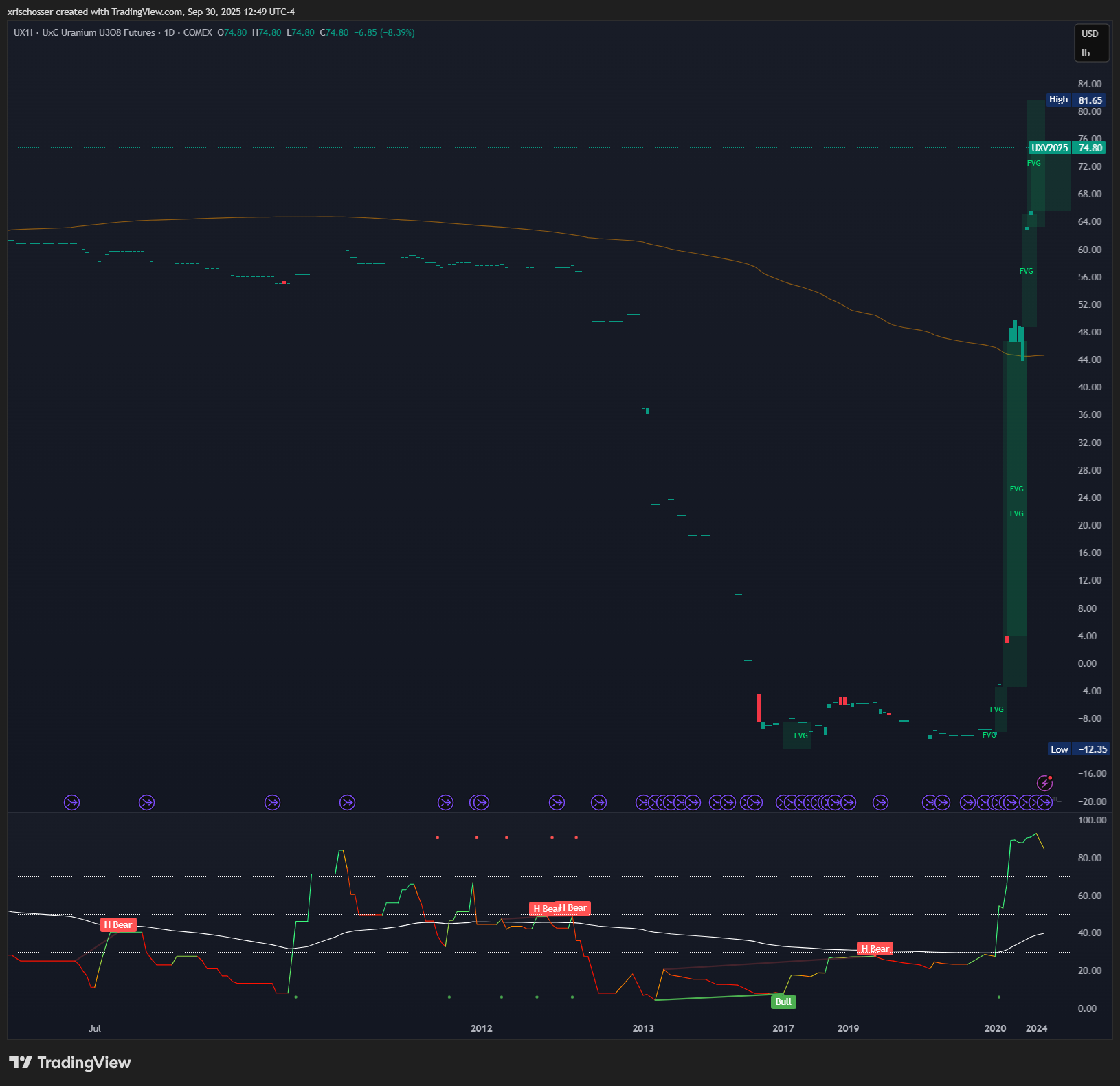Click the change value -6.85 (-8.39%)
Image resolution: width=1120 pixels, height=1086 pixels.
385,32
